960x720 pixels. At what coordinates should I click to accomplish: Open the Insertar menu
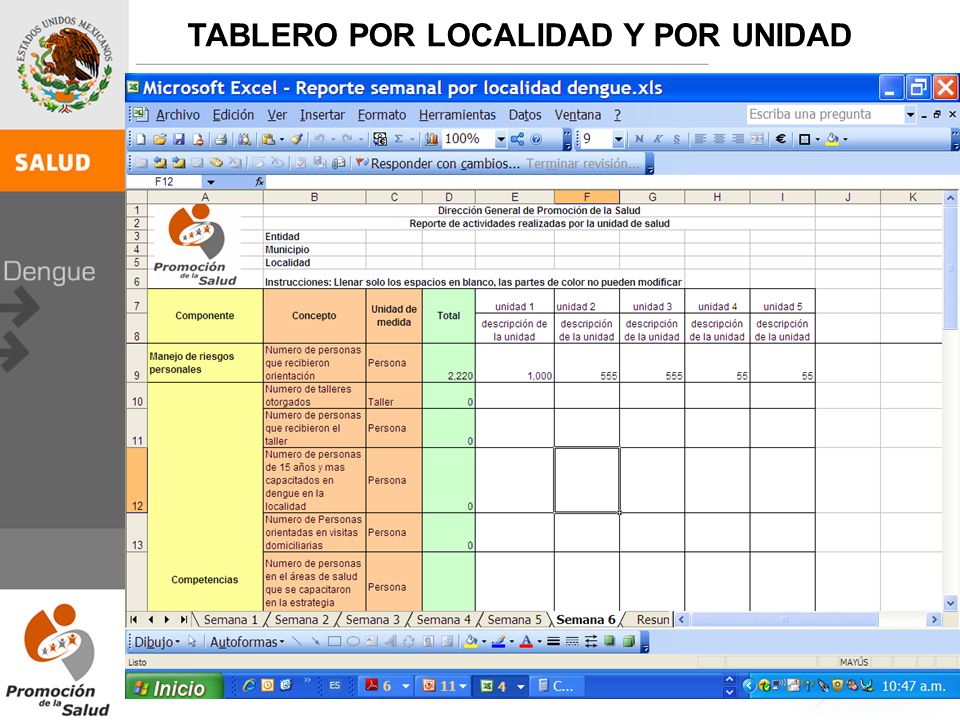(322, 115)
